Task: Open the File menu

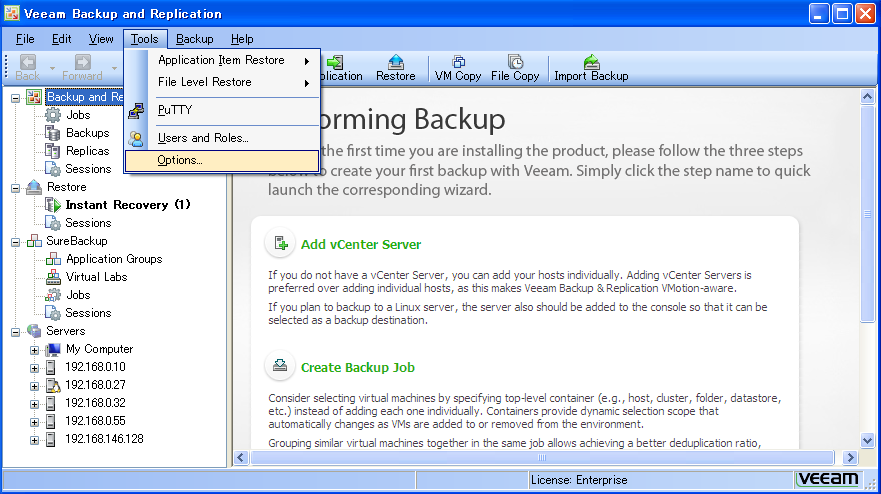Action: tap(25, 39)
